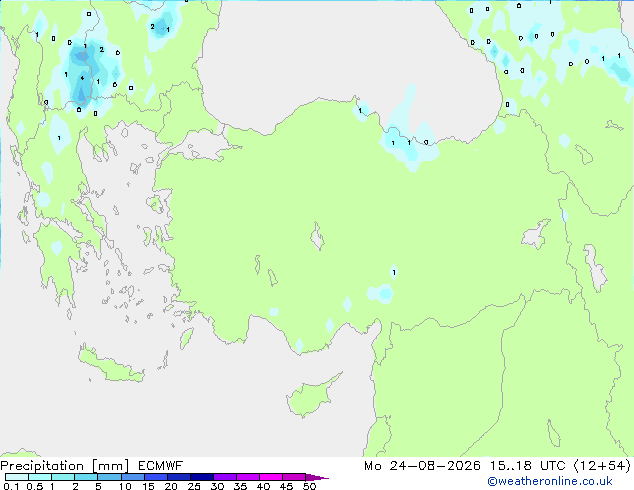Screen dimensions: 634x490
Task: Click the (12+54) forecast offset label
Action: click(602, 466)
